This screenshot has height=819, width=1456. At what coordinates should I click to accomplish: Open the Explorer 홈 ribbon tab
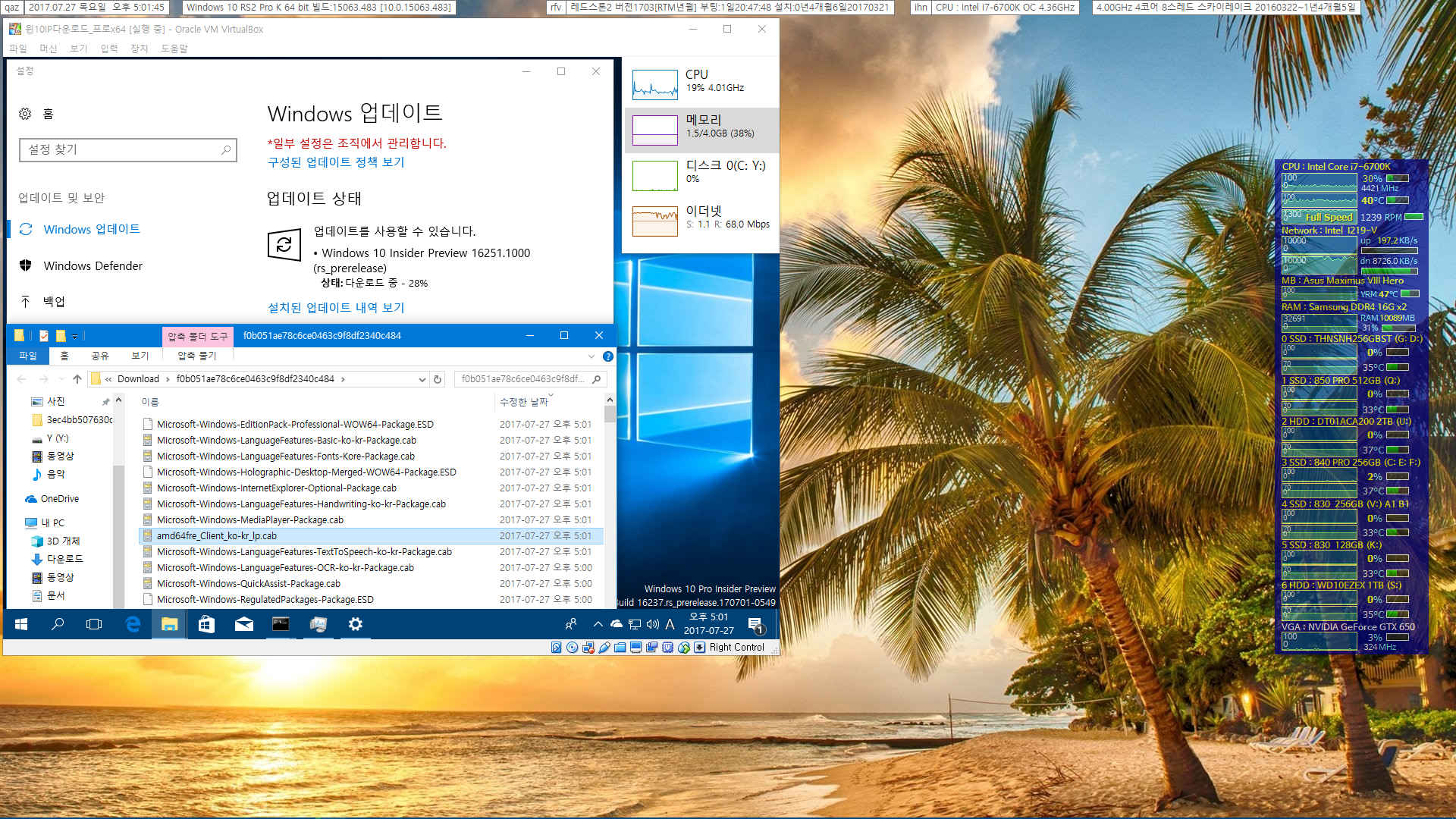point(64,356)
